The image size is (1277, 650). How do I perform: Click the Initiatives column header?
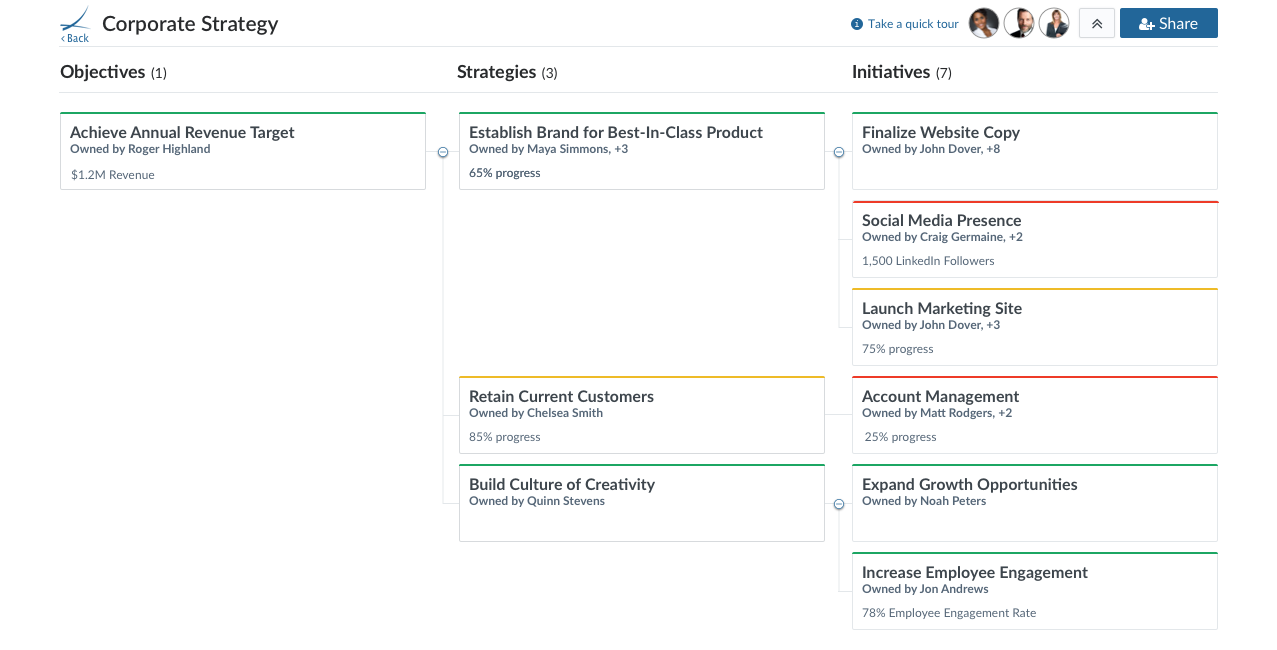click(x=901, y=72)
